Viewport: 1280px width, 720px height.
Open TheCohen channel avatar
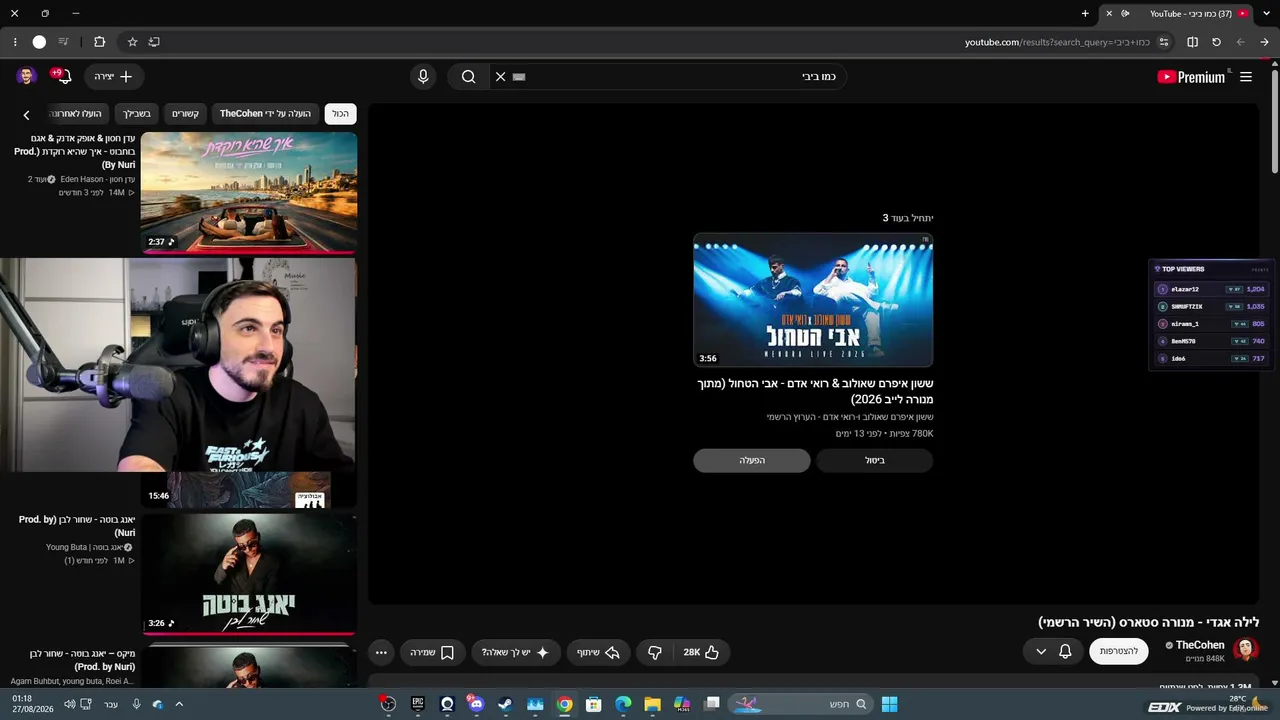(x=1246, y=651)
